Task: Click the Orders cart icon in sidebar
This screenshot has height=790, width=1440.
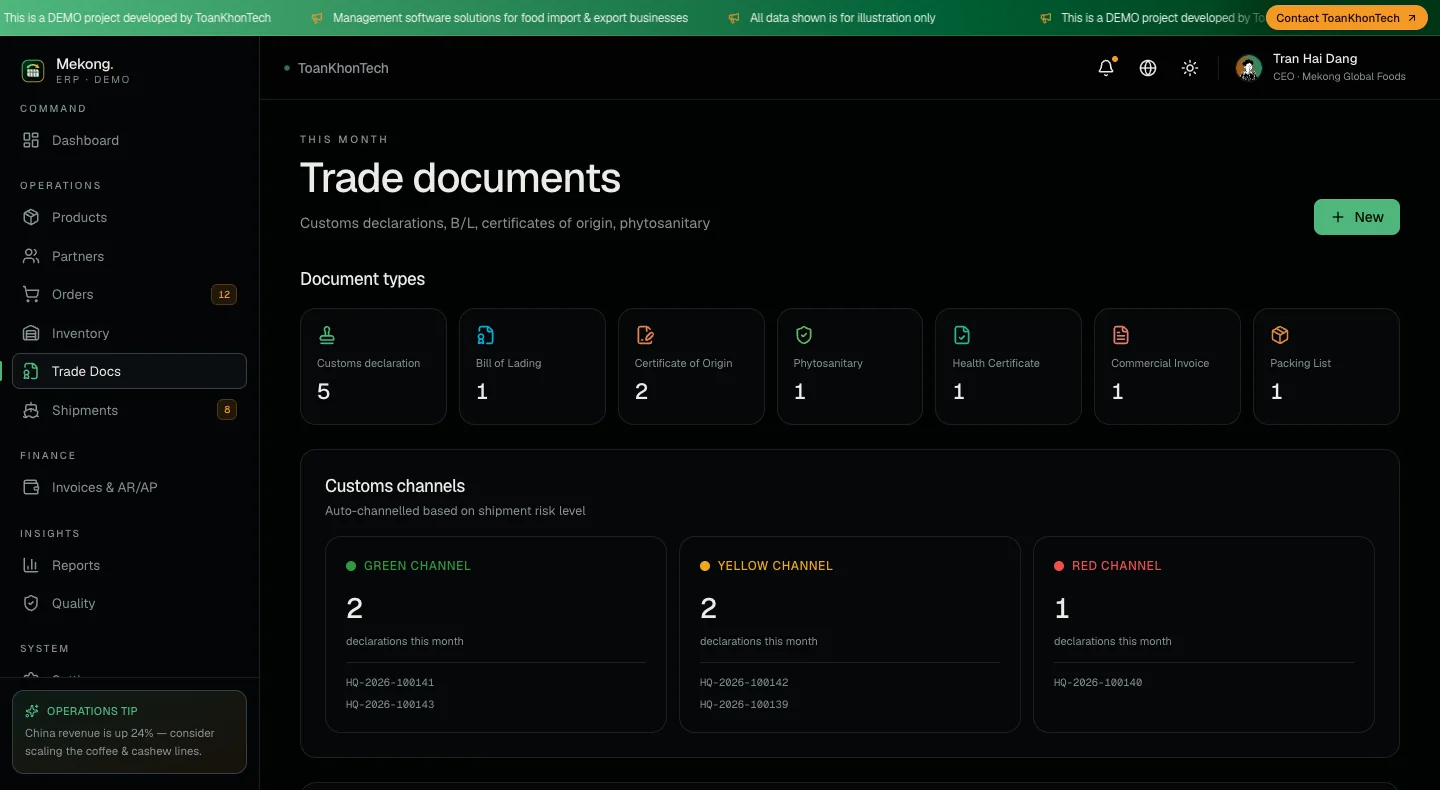Action: coord(31,294)
